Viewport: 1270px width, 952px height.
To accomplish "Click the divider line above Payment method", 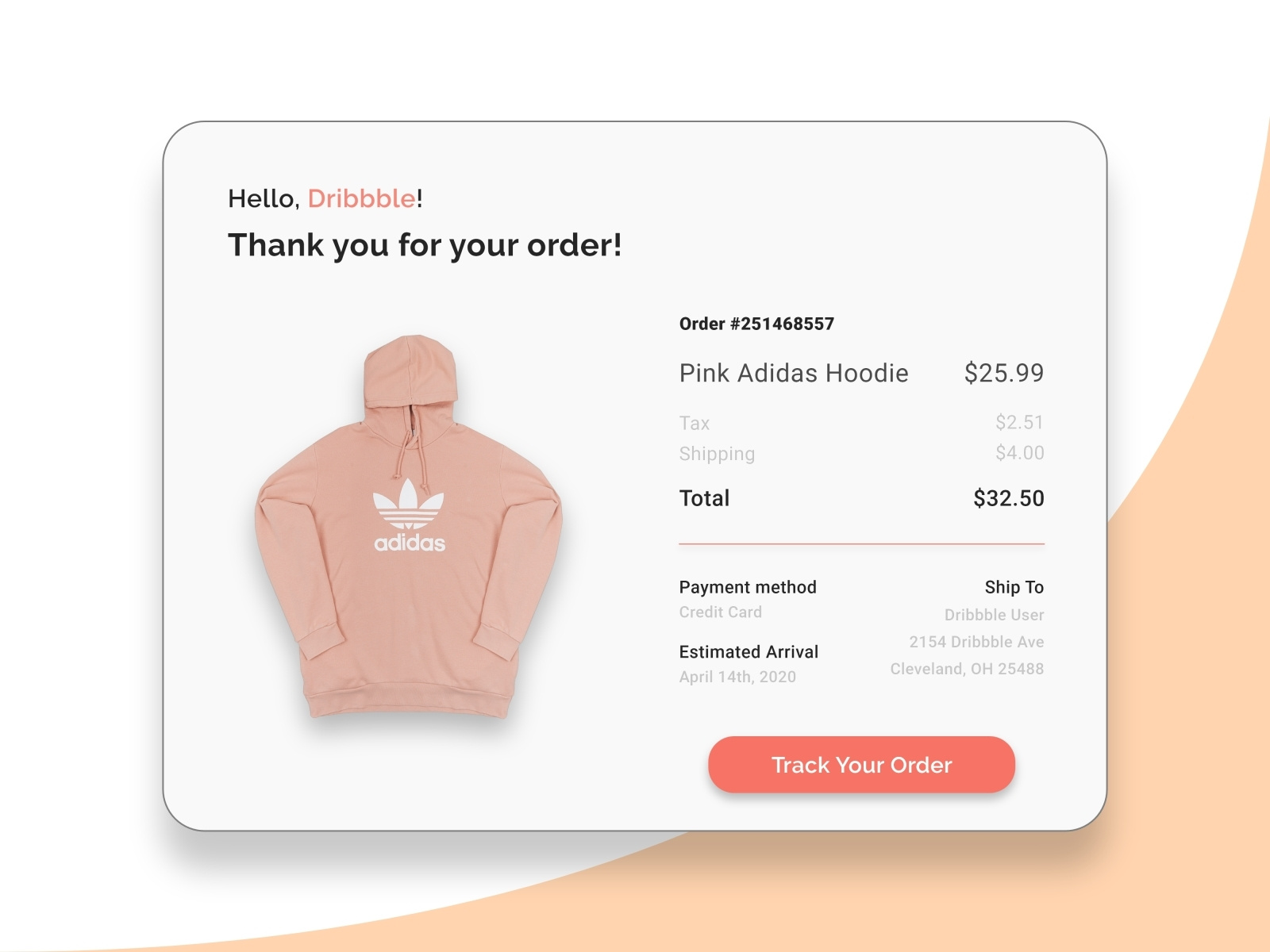I will pos(861,544).
